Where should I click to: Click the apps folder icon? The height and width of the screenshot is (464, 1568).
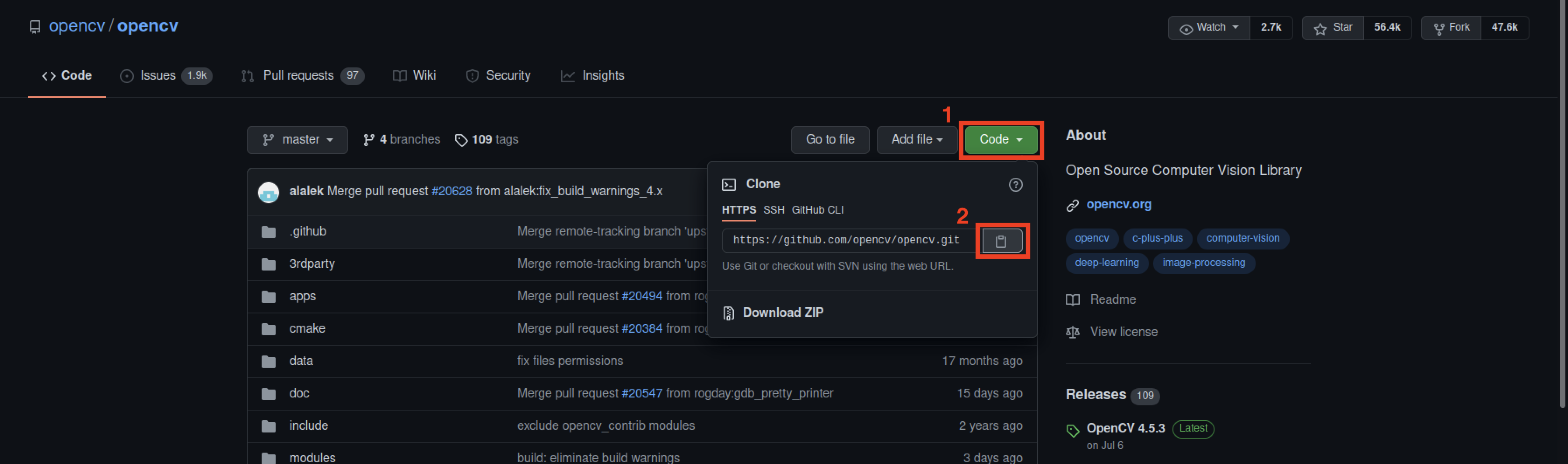point(269,296)
